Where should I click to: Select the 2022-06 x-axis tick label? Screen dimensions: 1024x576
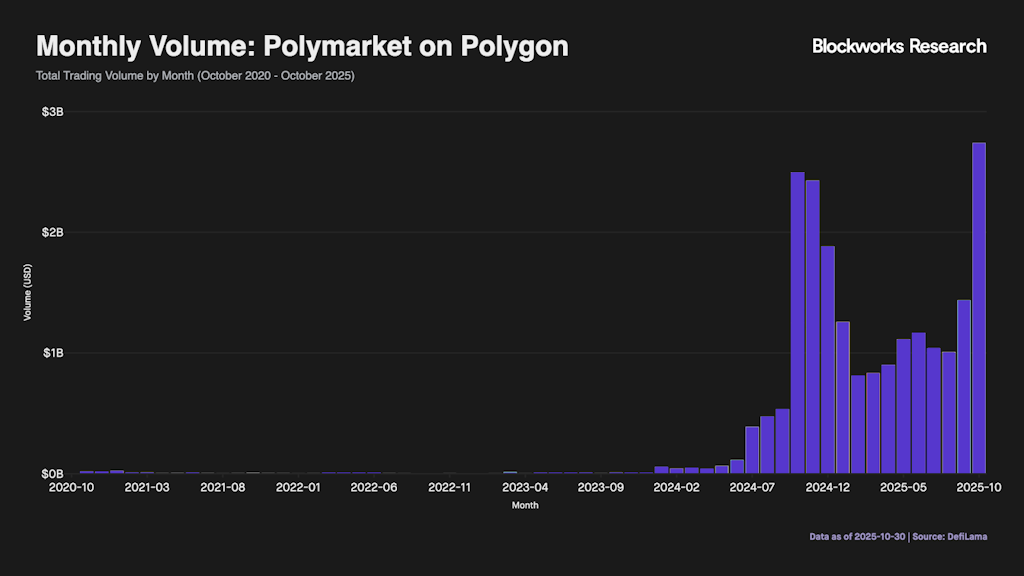pos(374,488)
